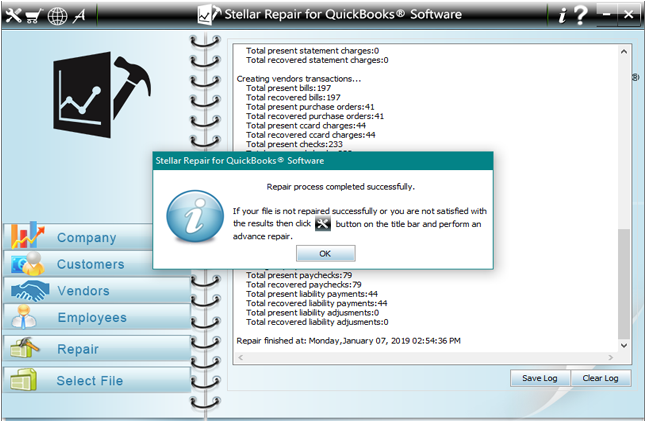Click the Customers people icon
The width and height of the screenshot is (645, 421).
(28, 264)
